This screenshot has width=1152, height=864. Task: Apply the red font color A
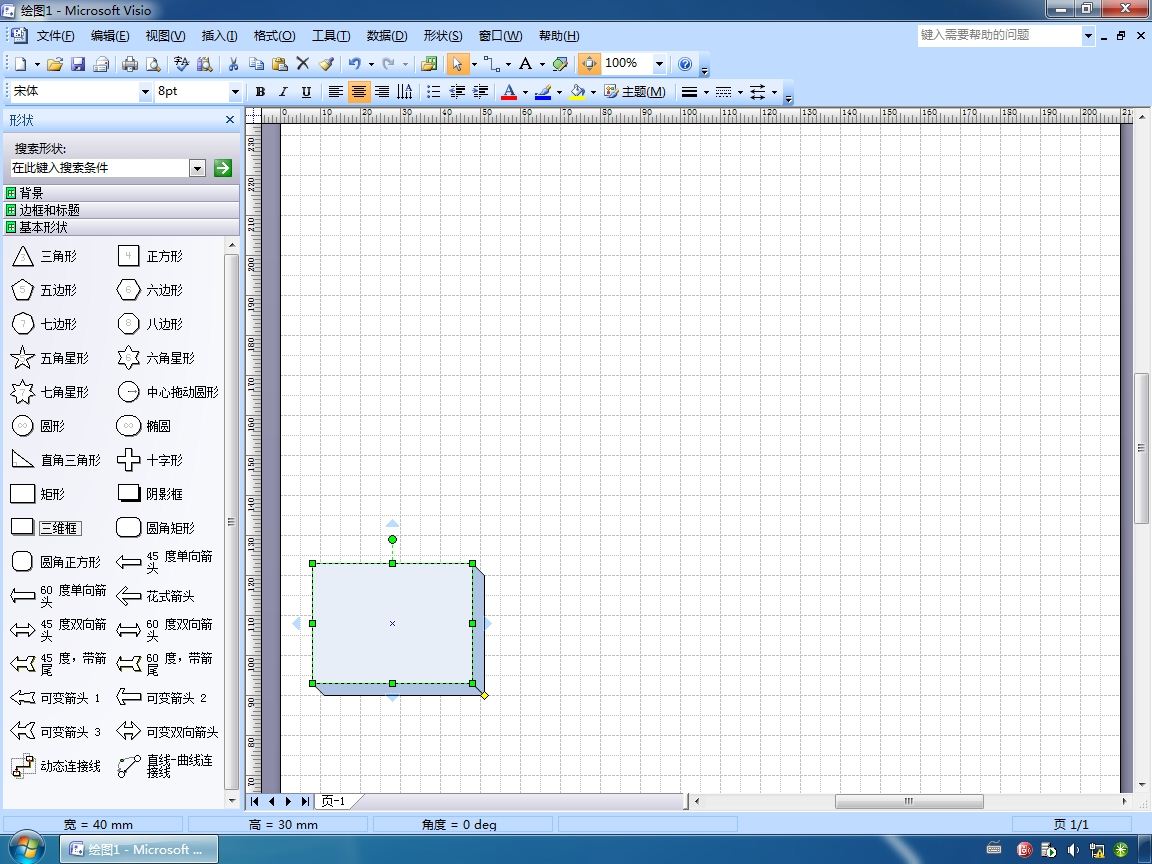coord(508,92)
